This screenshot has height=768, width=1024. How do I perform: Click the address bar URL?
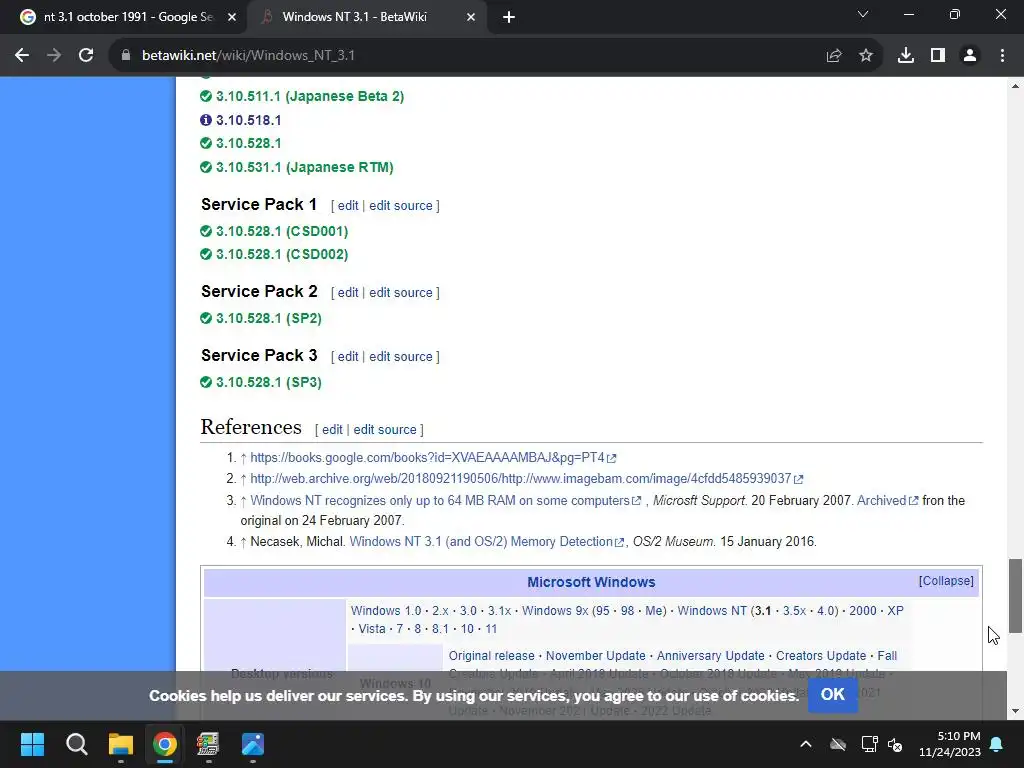tap(248, 56)
